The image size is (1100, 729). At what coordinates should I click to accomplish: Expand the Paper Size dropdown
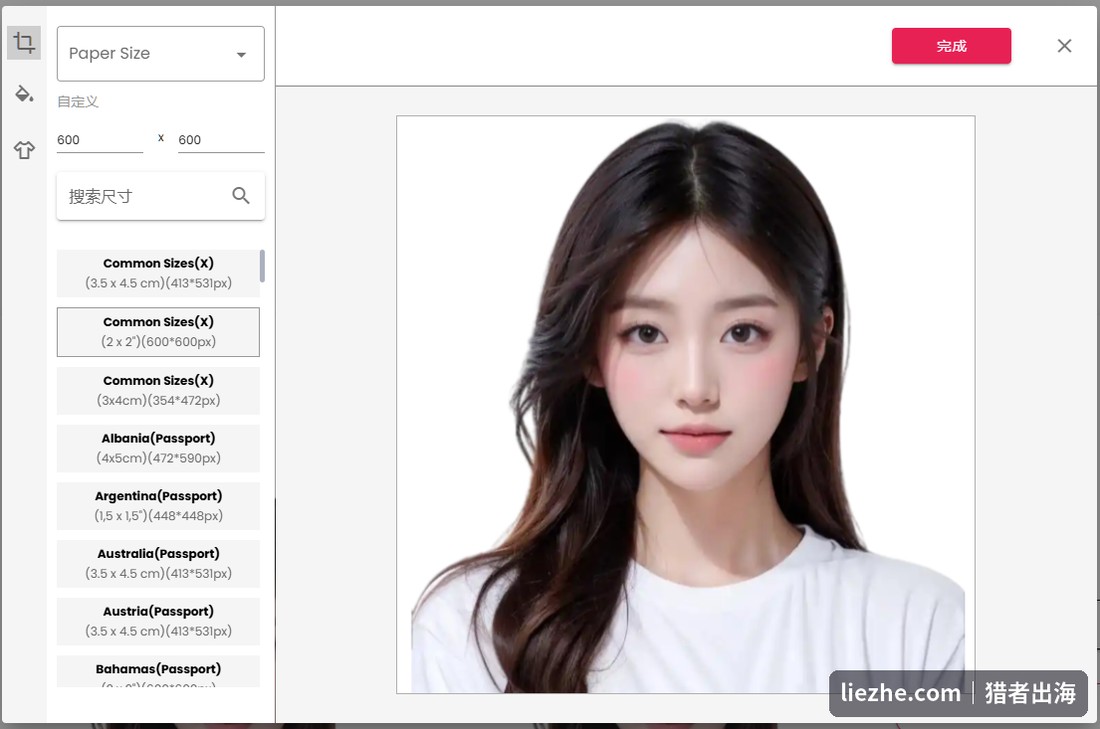pyautogui.click(x=161, y=54)
